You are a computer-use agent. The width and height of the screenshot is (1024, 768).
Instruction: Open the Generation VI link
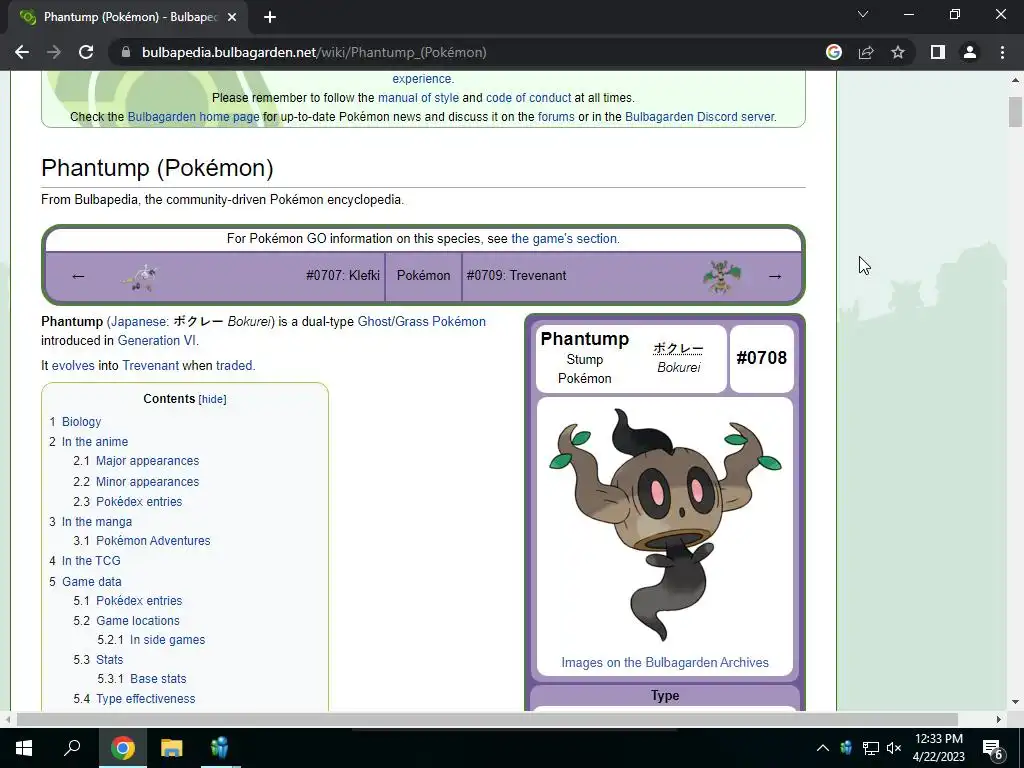click(x=157, y=340)
